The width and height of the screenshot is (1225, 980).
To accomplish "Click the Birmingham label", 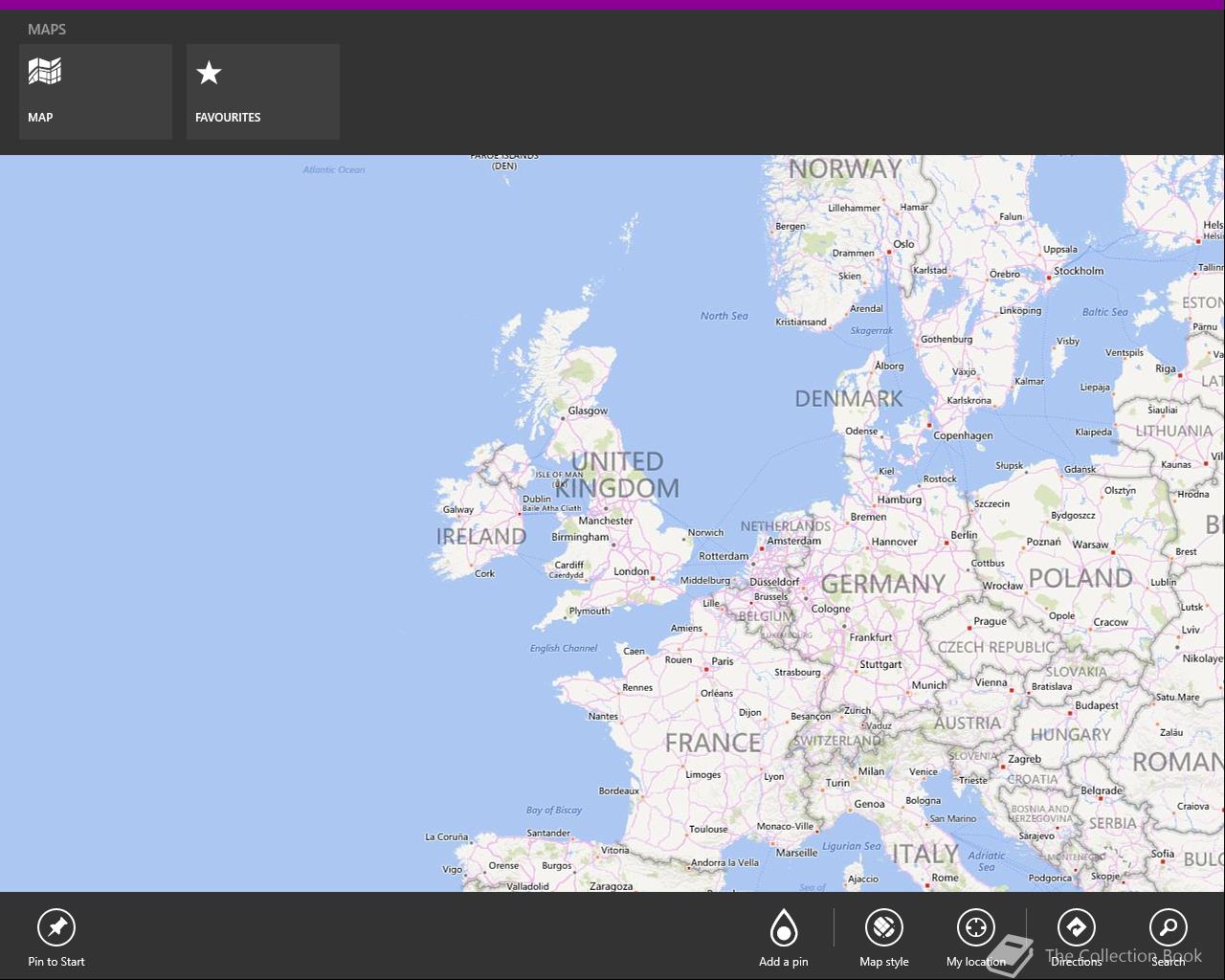I will [x=580, y=537].
